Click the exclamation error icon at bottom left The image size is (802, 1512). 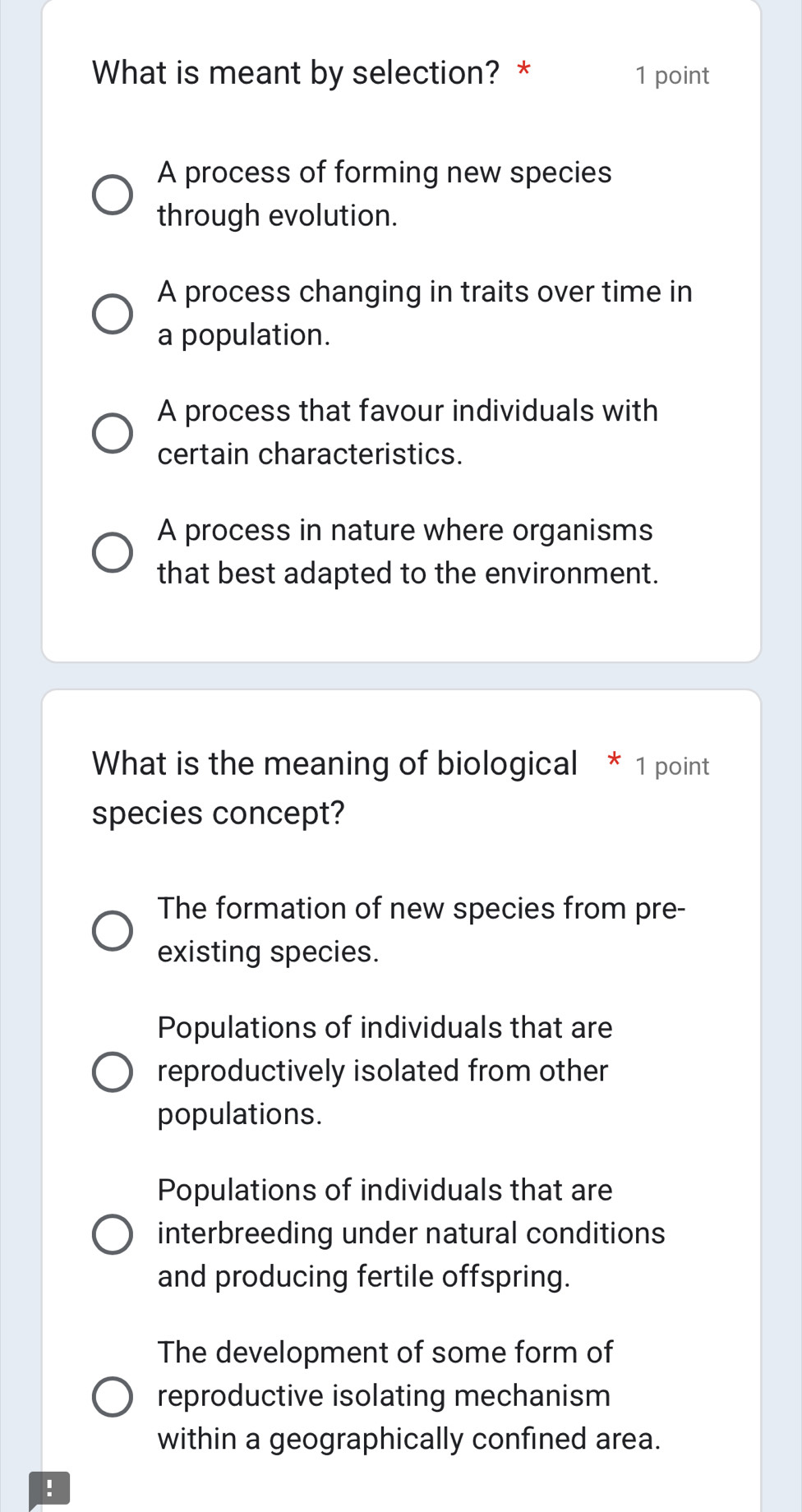point(51,1487)
